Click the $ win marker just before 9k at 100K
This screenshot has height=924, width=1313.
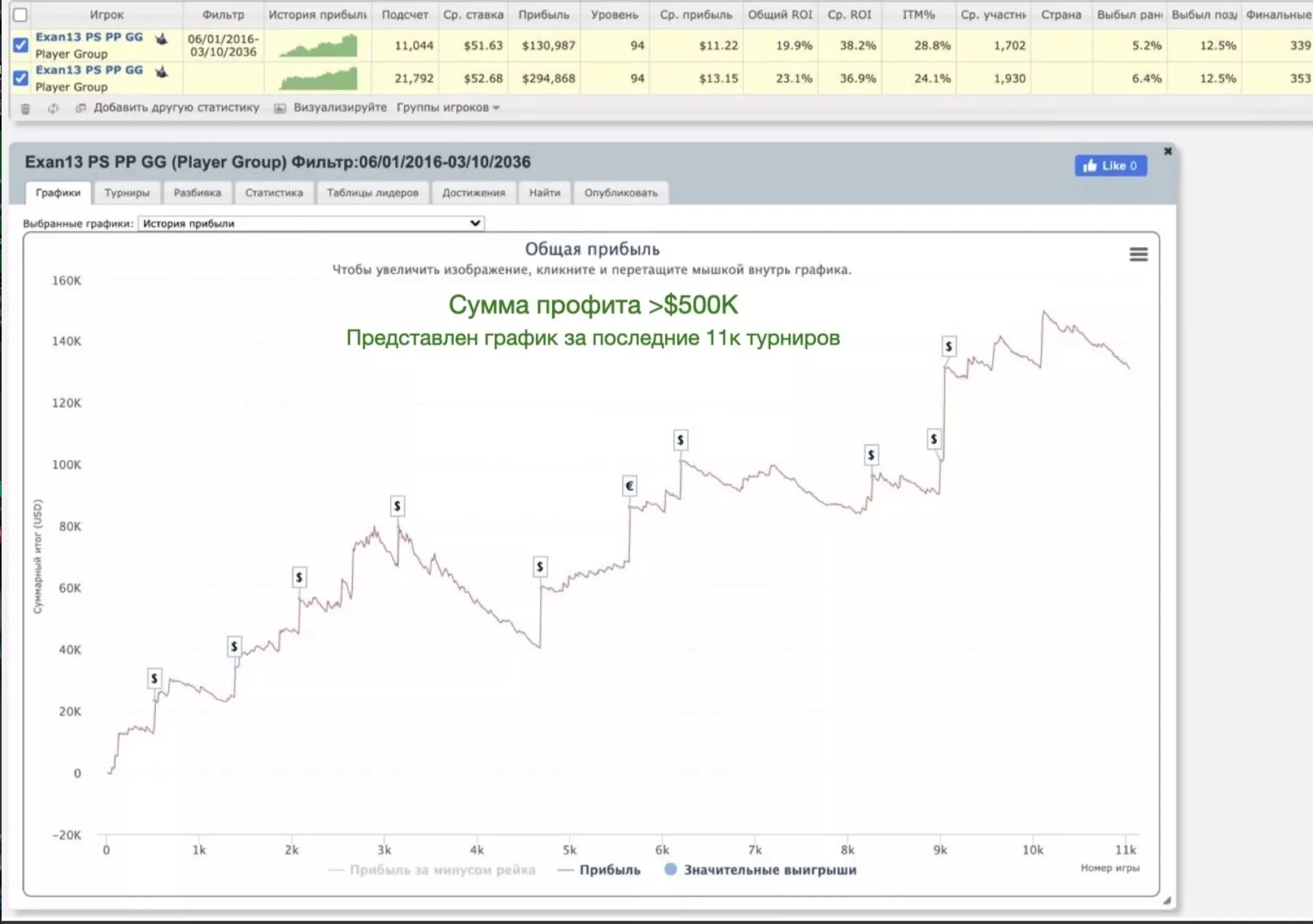(933, 439)
